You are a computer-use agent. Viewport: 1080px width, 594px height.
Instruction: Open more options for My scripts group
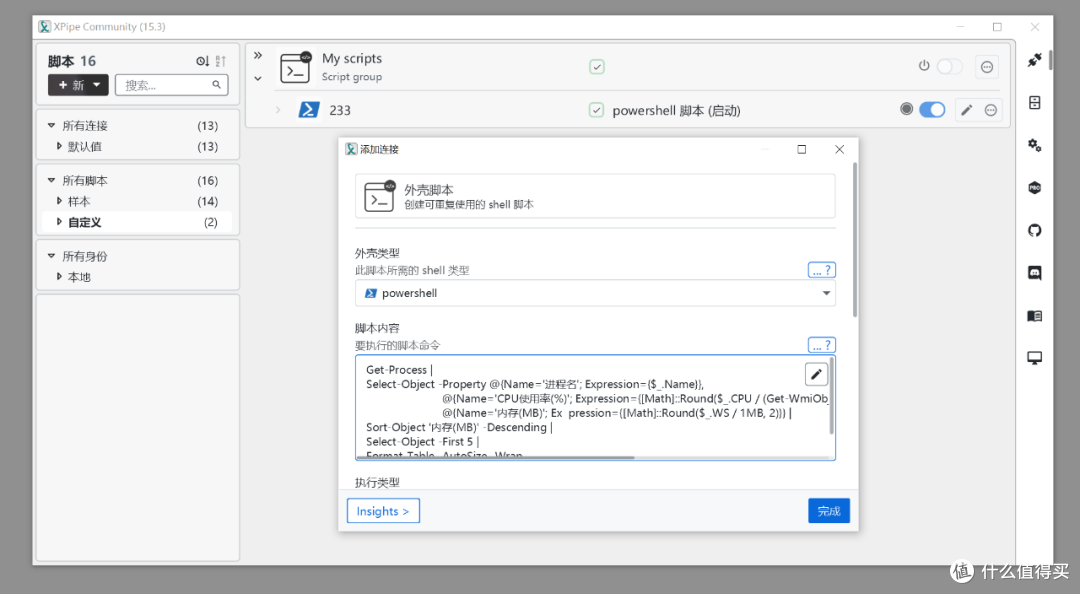coord(987,67)
